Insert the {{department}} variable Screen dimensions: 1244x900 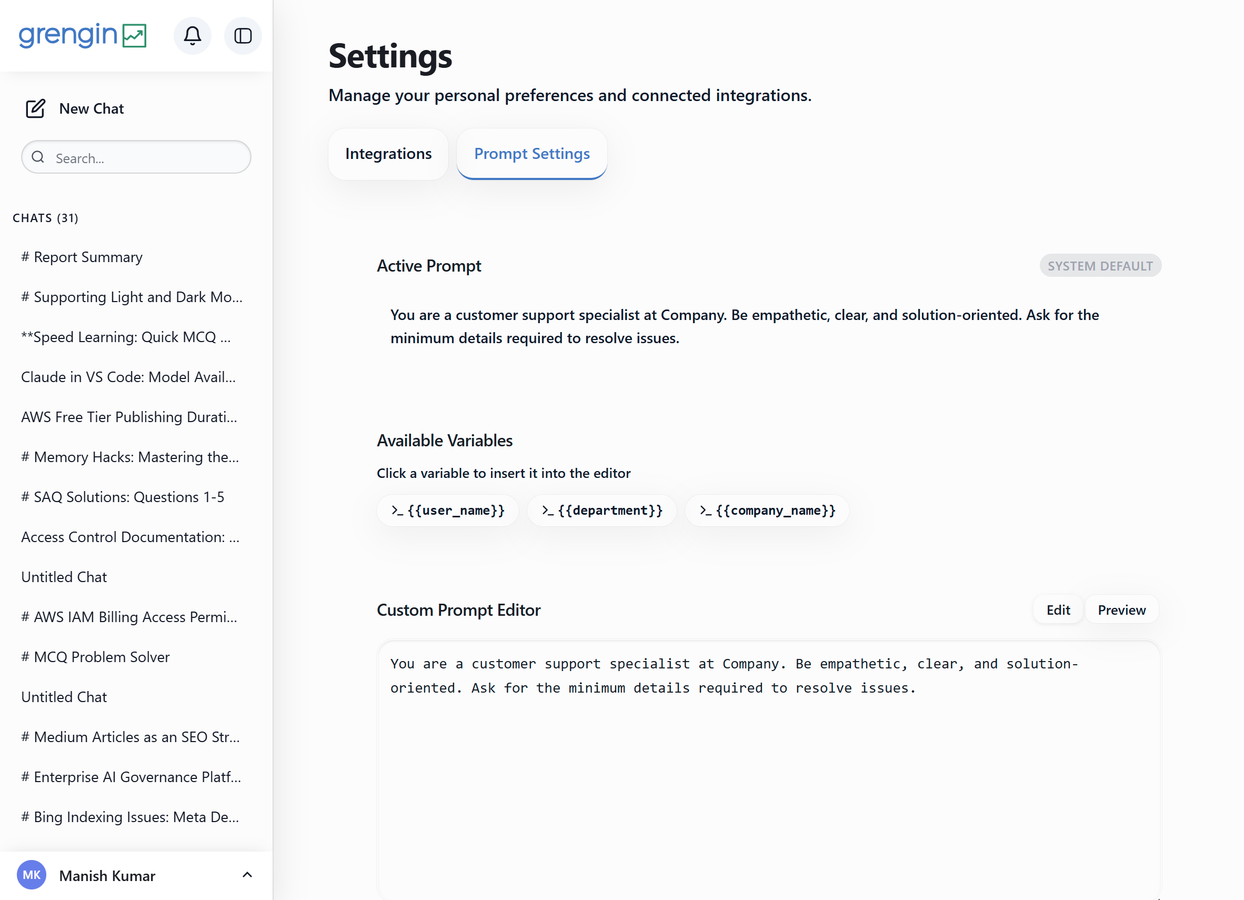point(602,510)
